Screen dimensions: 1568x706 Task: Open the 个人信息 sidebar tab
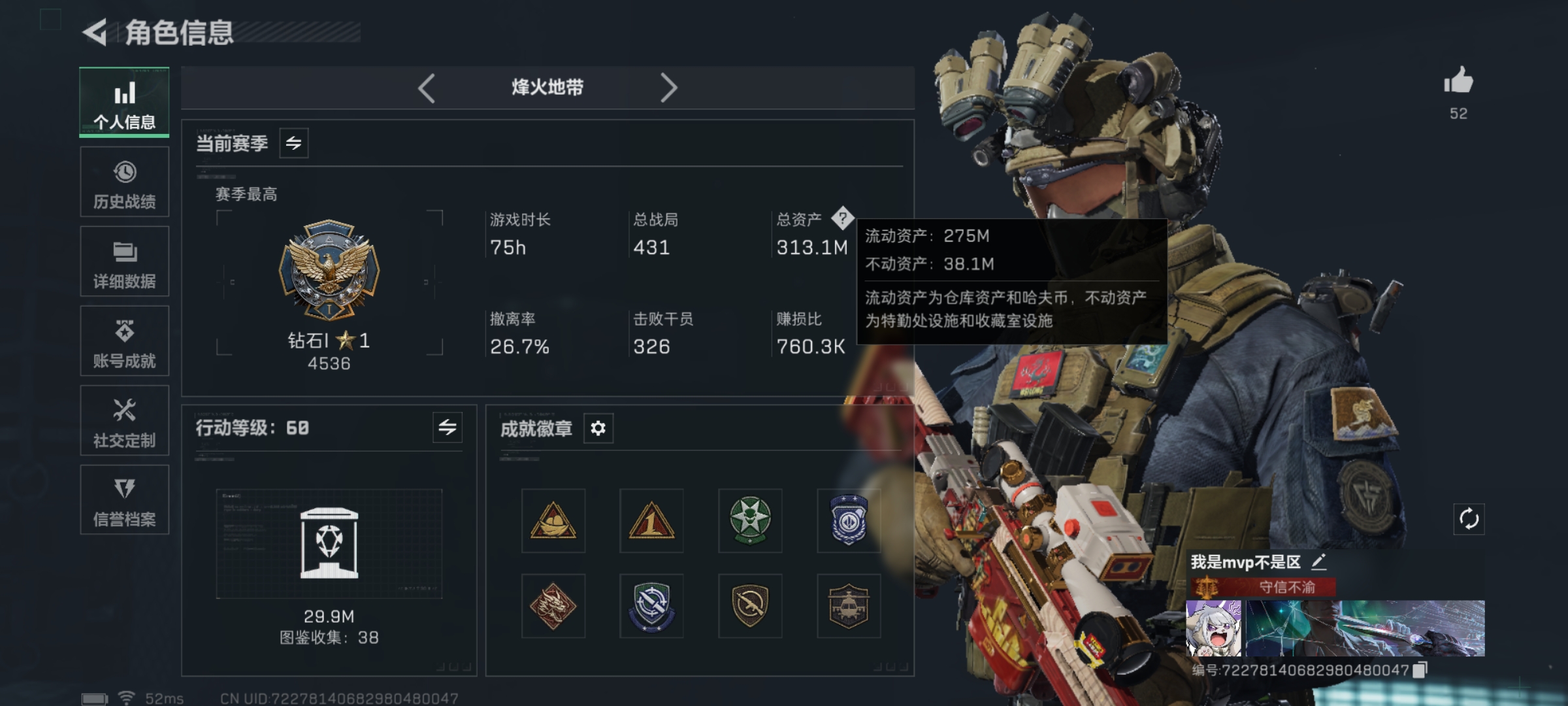point(124,102)
